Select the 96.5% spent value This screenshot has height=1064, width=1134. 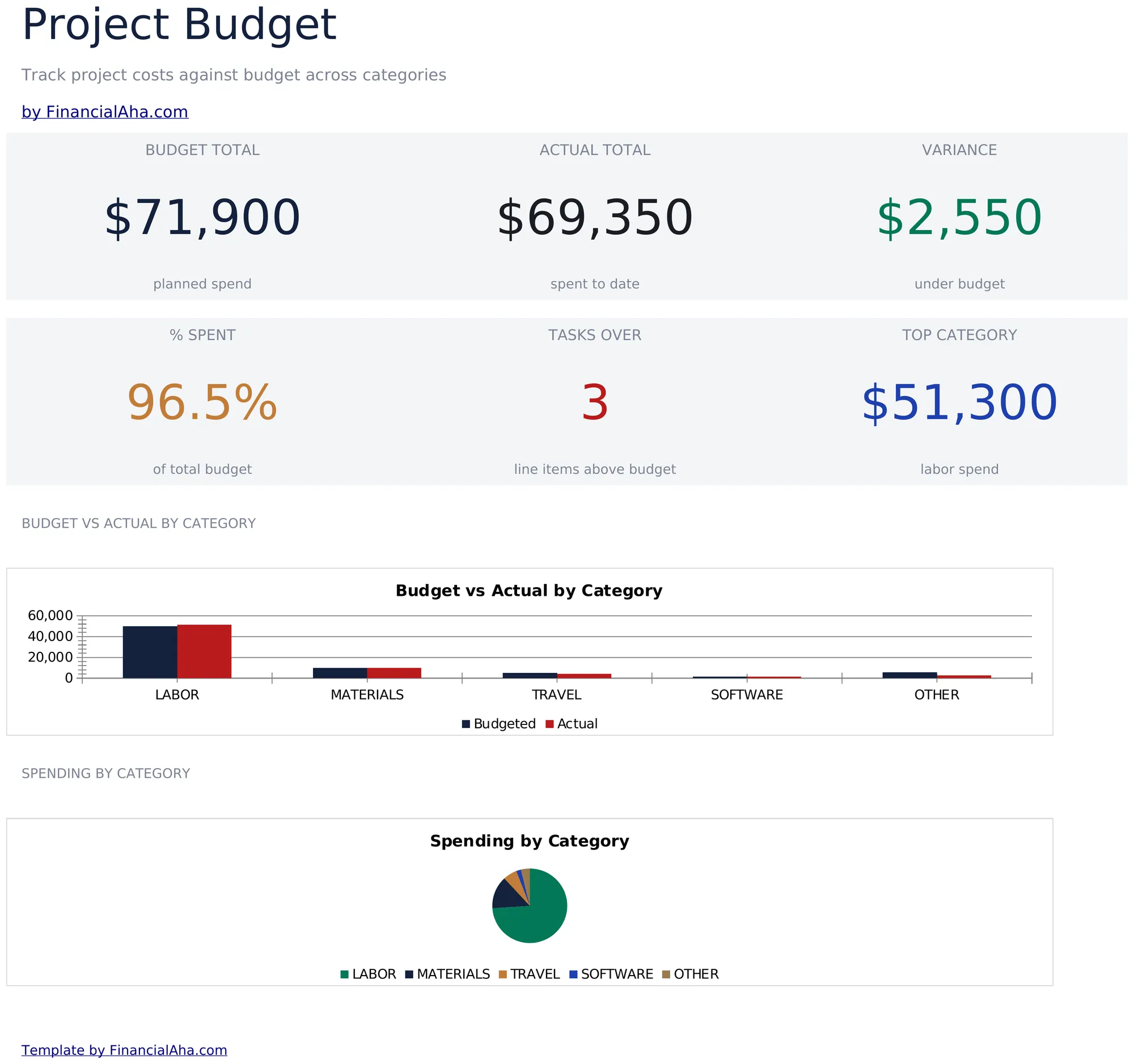pos(202,402)
